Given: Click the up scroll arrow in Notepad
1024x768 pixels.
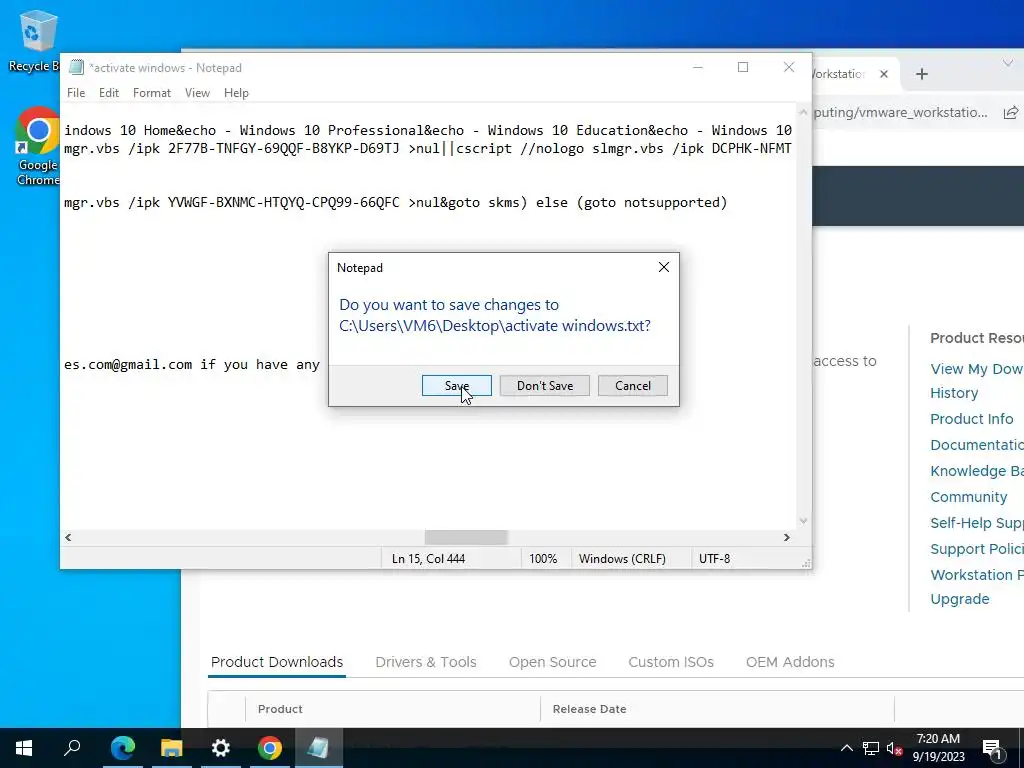Looking at the screenshot, I should point(803,112).
